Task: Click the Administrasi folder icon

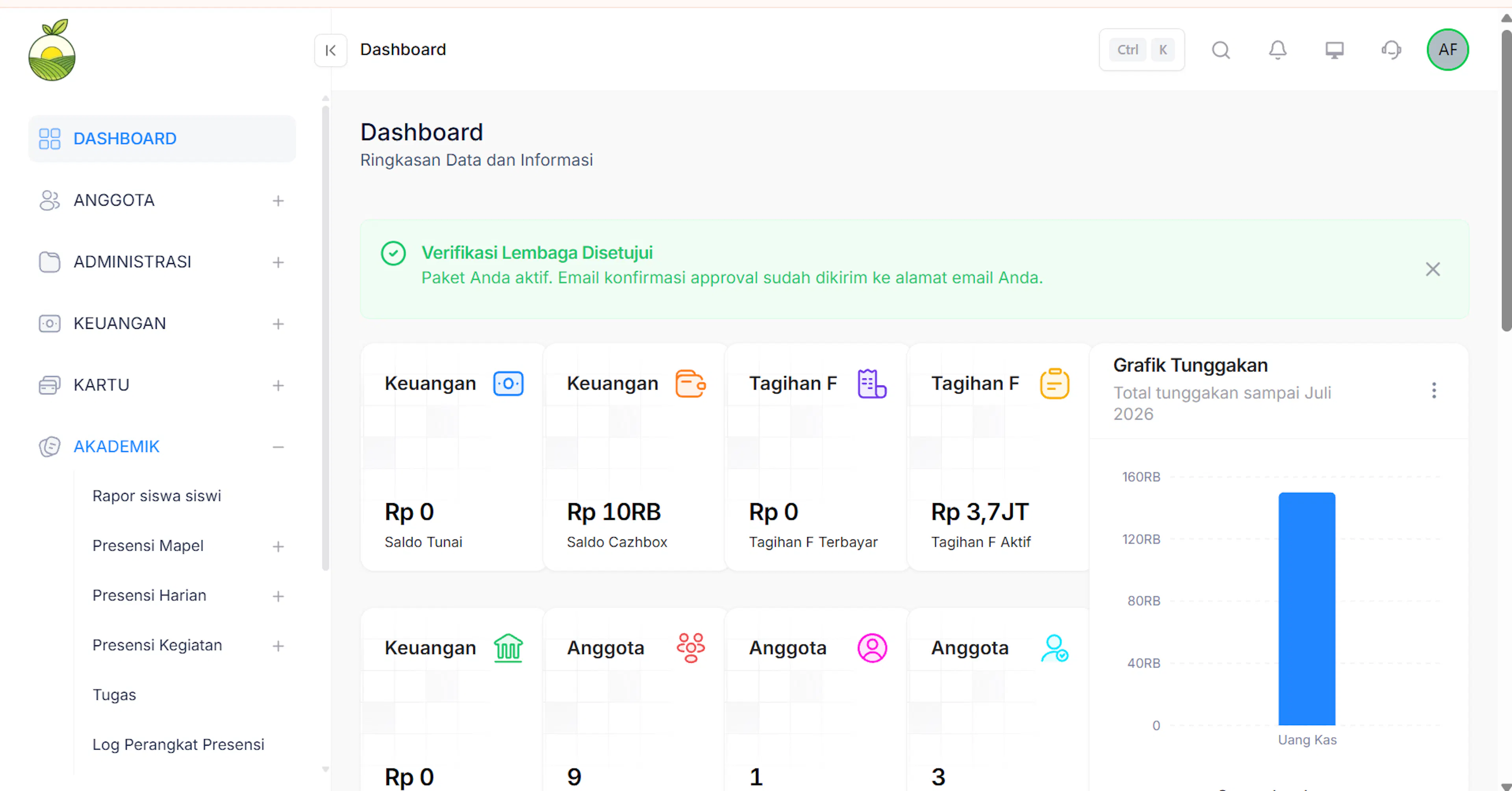Action: click(x=49, y=262)
